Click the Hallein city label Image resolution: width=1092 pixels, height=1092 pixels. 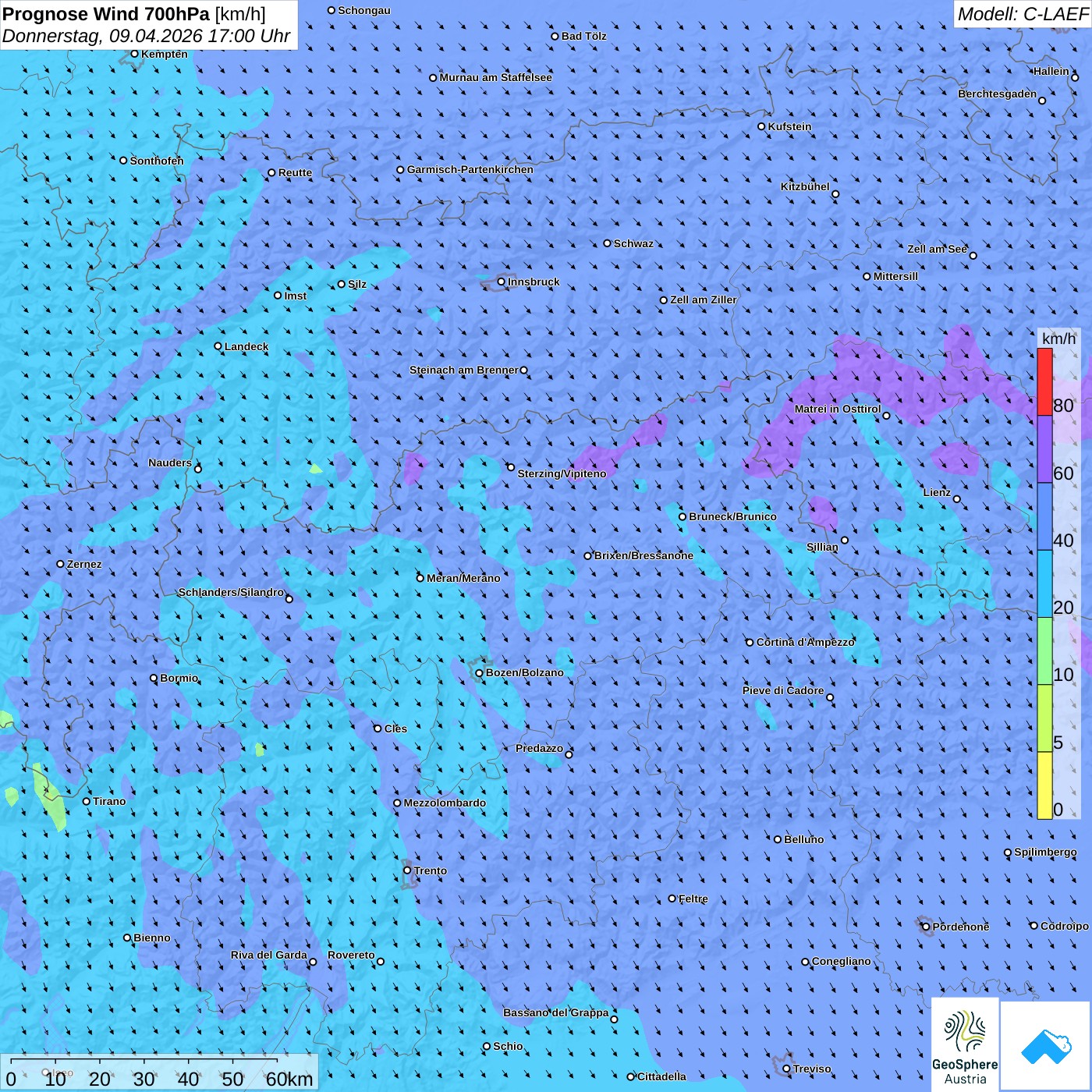pos(1051,71)
